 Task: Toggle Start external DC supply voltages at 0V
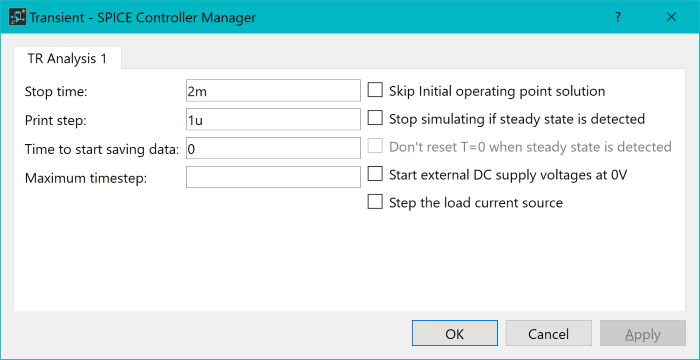[x=375, y=174]
